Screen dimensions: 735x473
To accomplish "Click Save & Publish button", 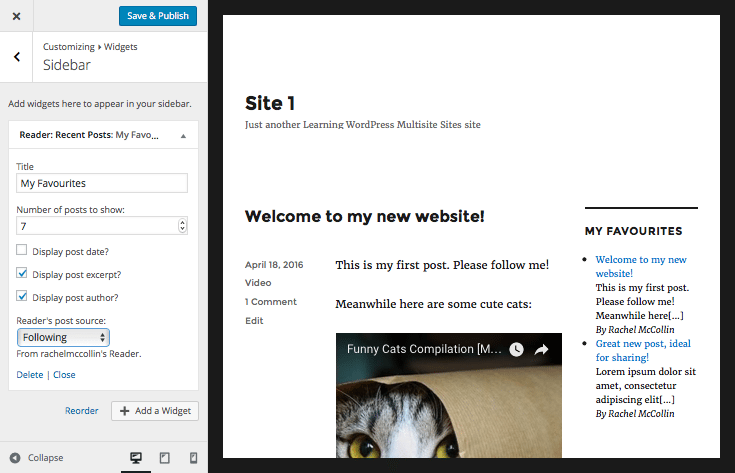I will (158, 16).
